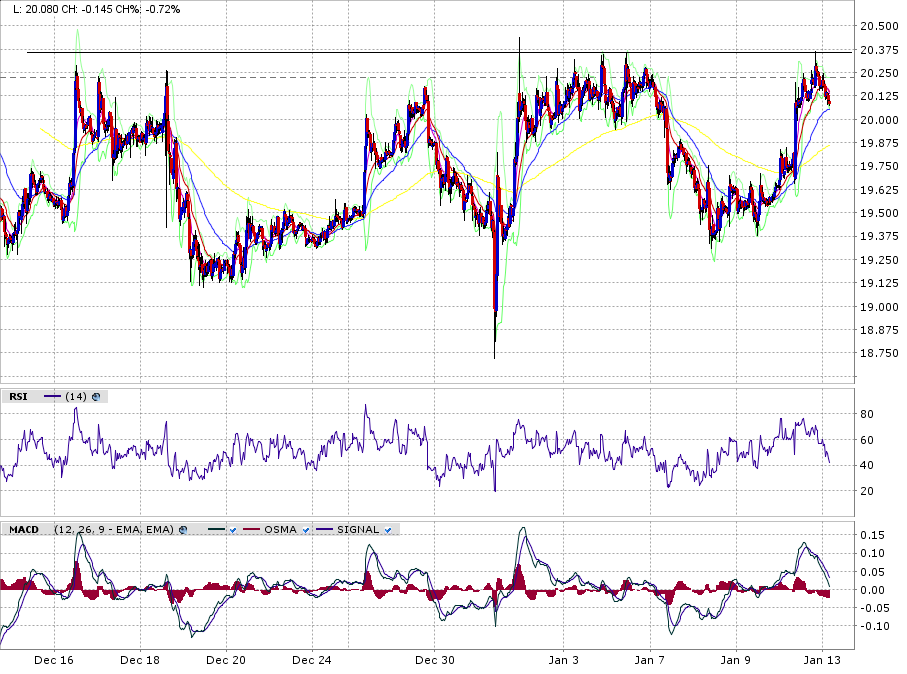Click the 19.000 price axis label
Viewport: 907px width, 674px height.
[879, 307]
